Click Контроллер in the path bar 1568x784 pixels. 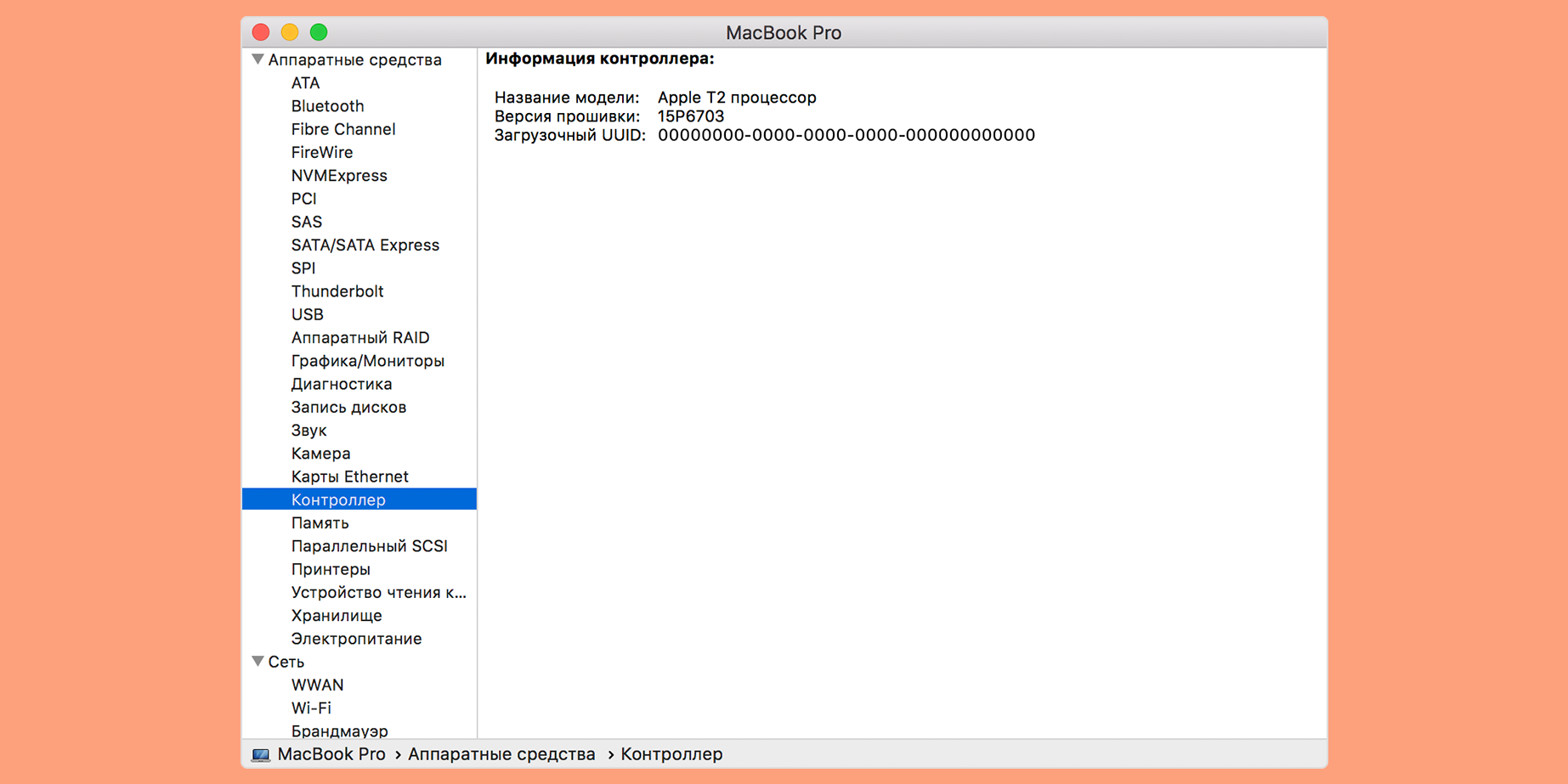[x=671, y=754]
